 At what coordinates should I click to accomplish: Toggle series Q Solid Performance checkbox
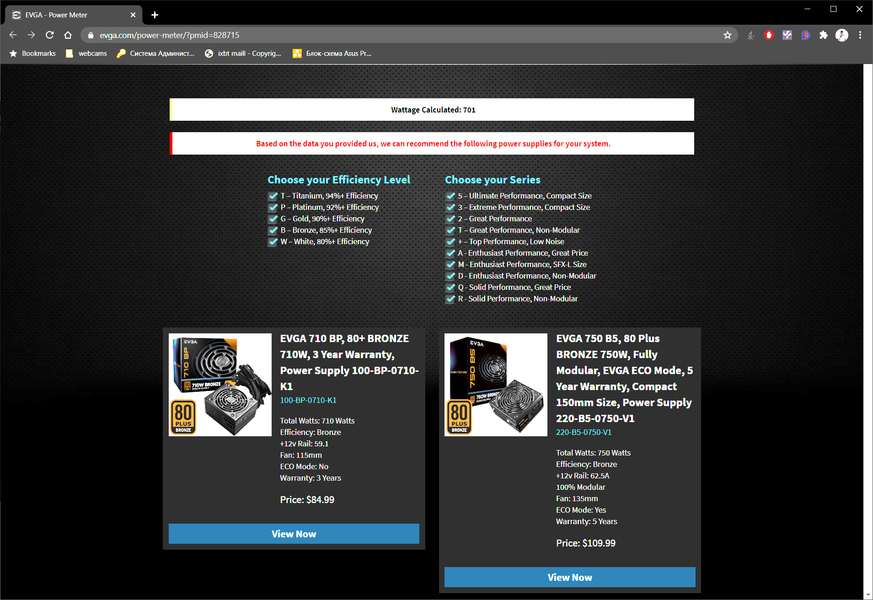click(450, 287)
